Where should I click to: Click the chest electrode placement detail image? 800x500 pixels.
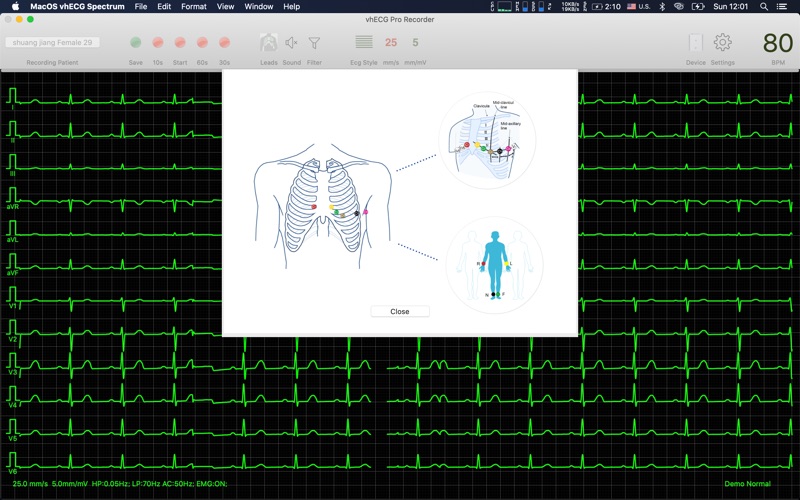click(x=487, y=141)
